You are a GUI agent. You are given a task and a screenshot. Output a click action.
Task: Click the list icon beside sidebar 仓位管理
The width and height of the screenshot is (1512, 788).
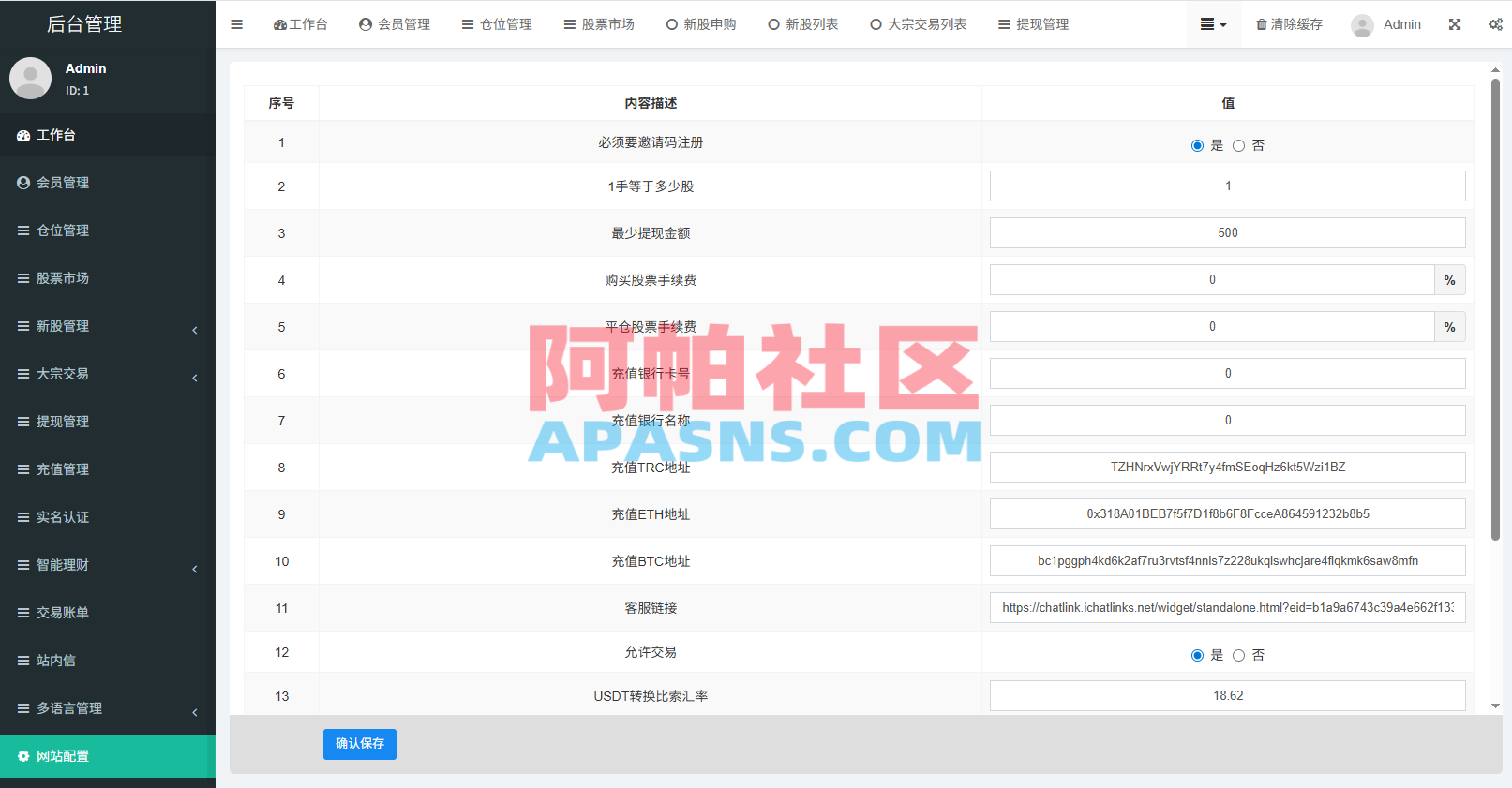(23, 230)
